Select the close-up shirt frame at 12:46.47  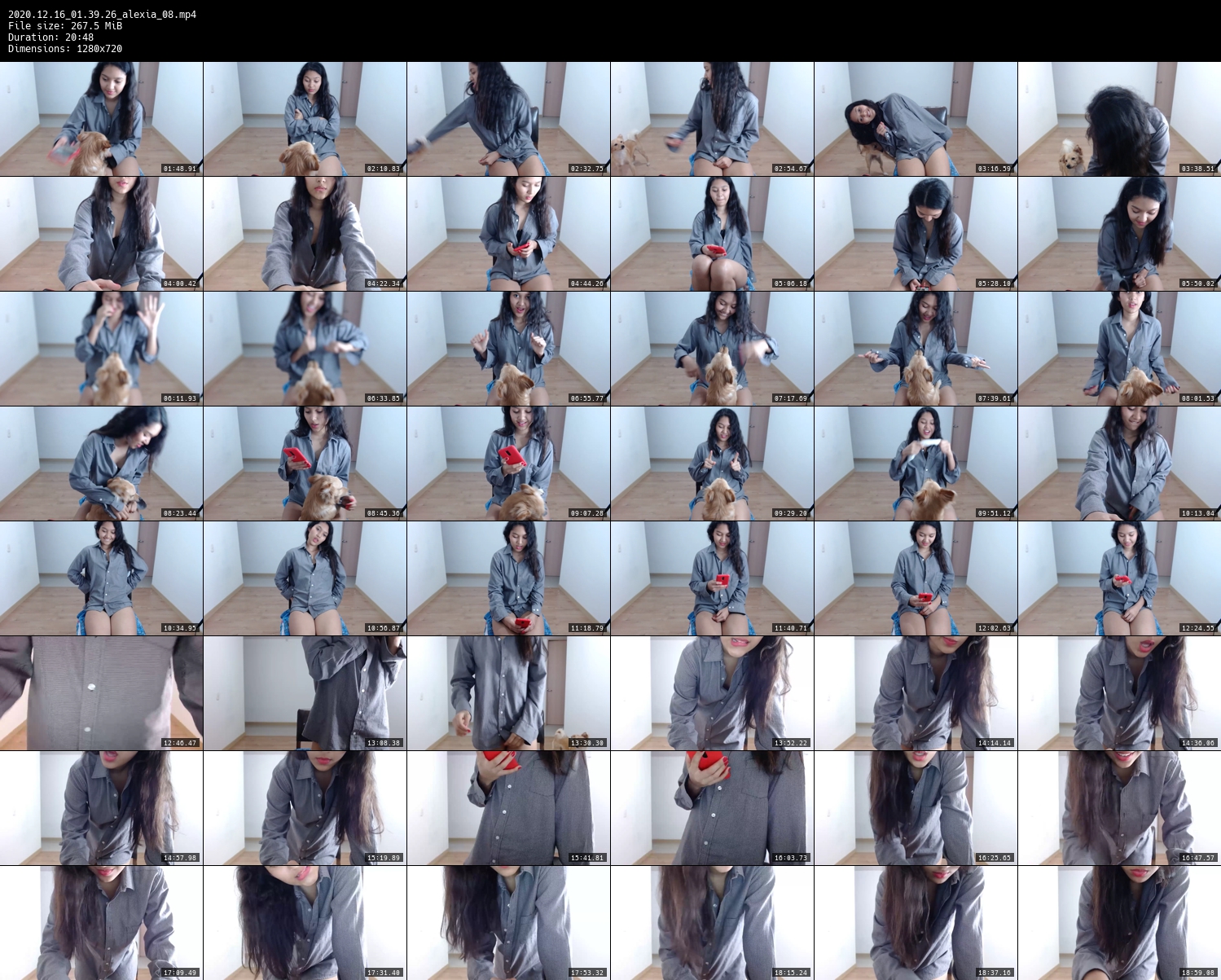click(x=101, y=693)
